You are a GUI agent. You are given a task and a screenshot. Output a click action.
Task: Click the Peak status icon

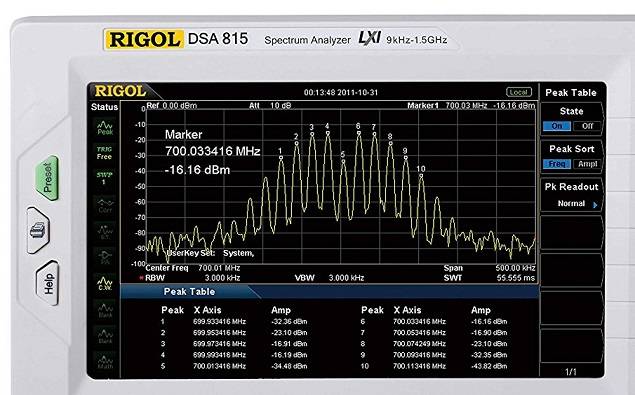105,128
